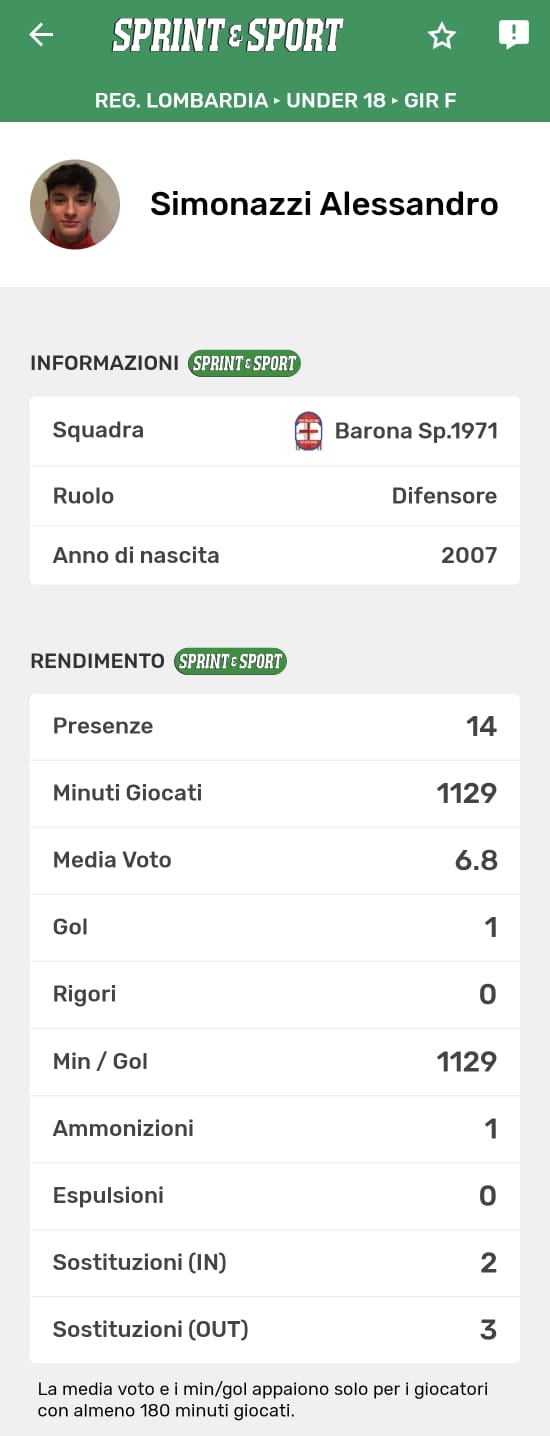The width and height of the screenshot is (550, 1436).
Task: Select GIR F in the breadcrumb
Action: coord(430,100)
